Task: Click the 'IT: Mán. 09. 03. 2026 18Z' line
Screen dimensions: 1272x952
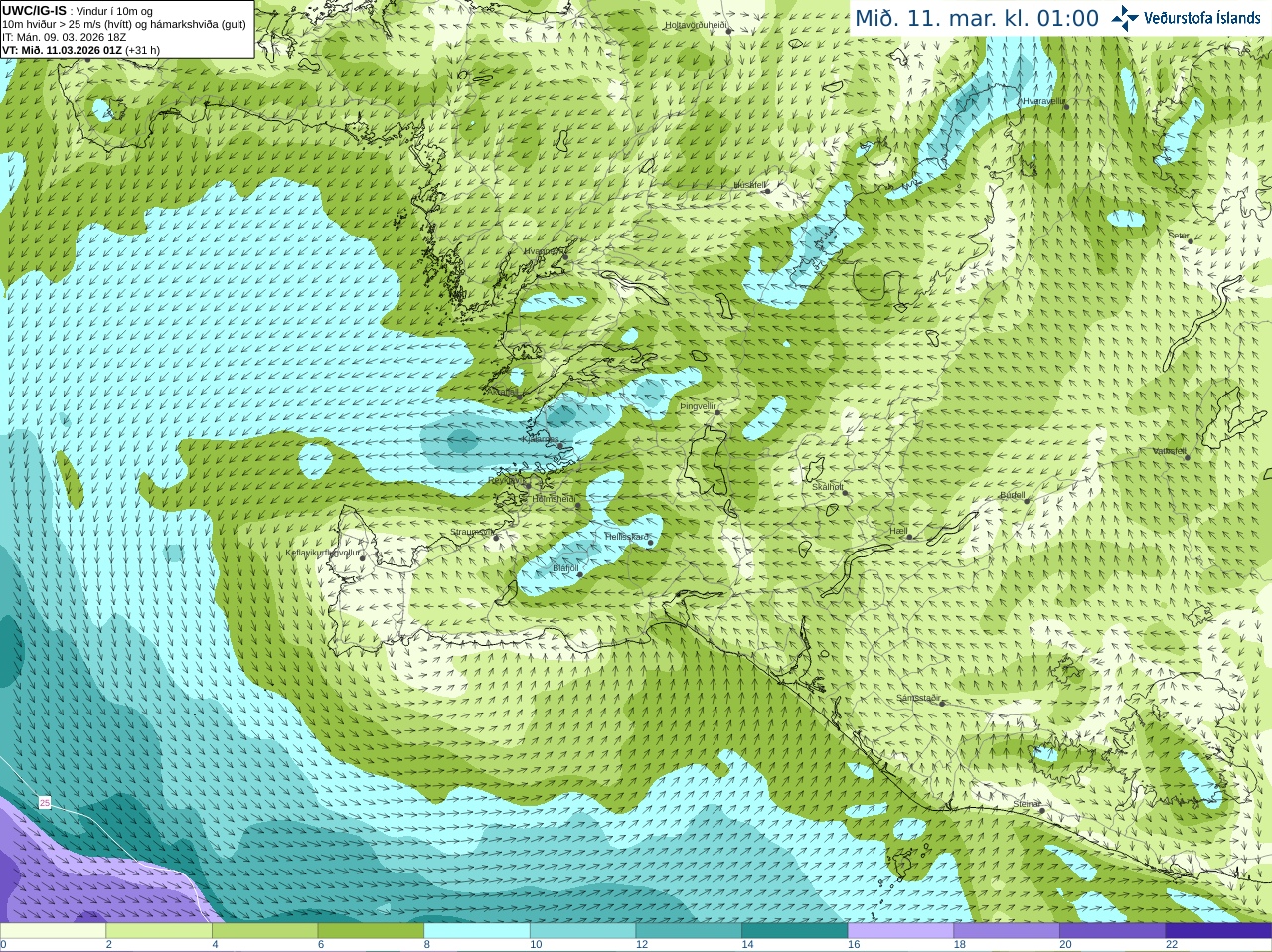Action: click(64, 37)
